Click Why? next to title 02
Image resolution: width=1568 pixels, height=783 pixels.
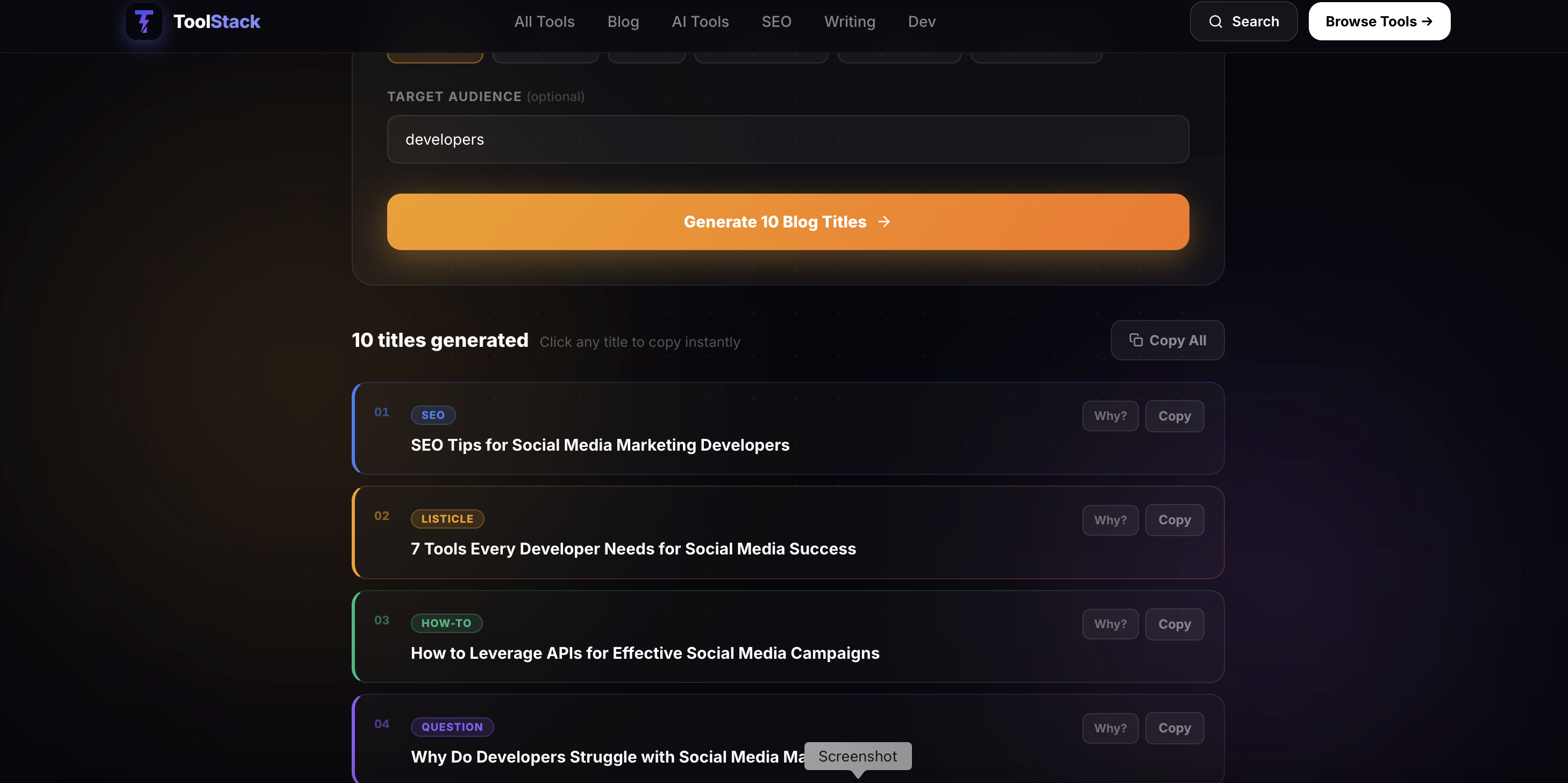[x=1110, y=519]
